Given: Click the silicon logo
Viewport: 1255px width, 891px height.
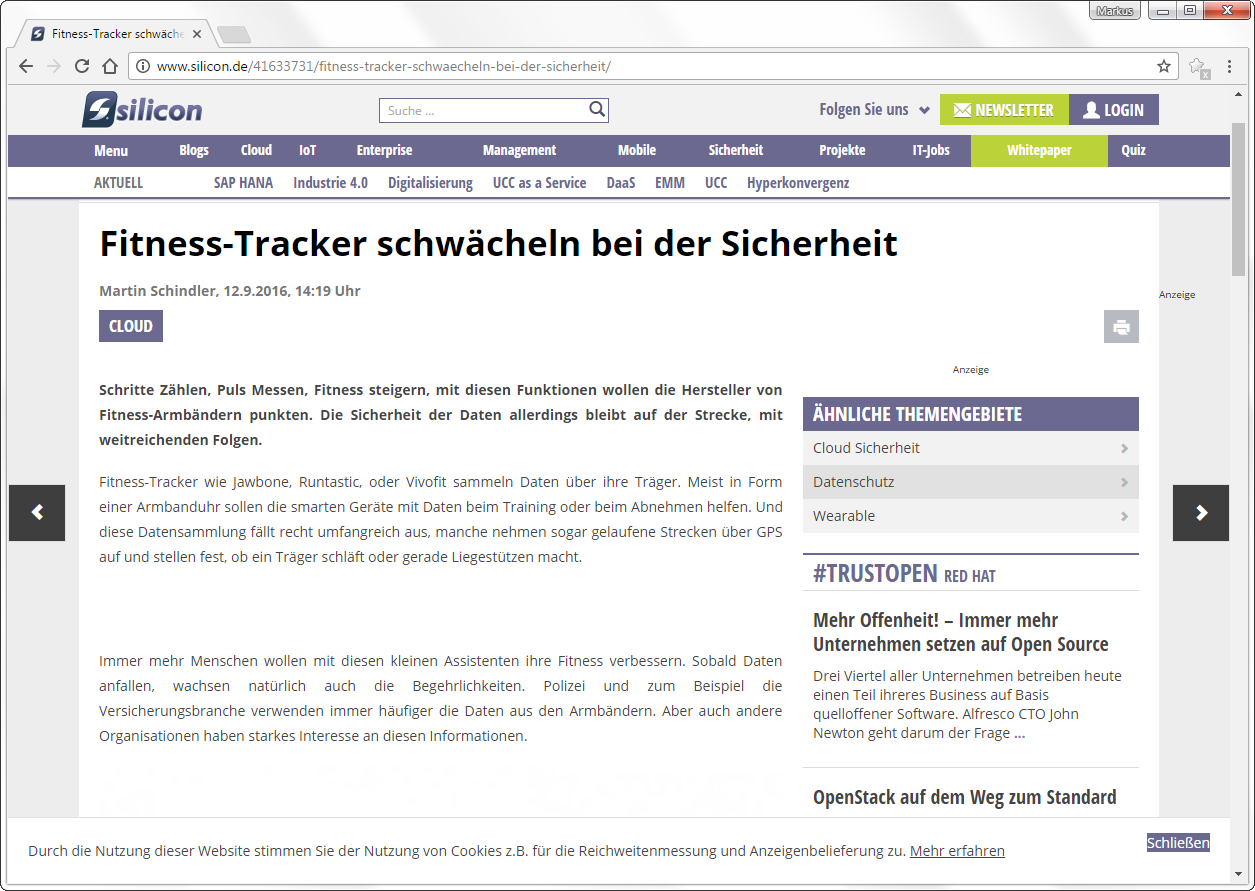Looking at the screenshot, I should (x=142, y=110).
